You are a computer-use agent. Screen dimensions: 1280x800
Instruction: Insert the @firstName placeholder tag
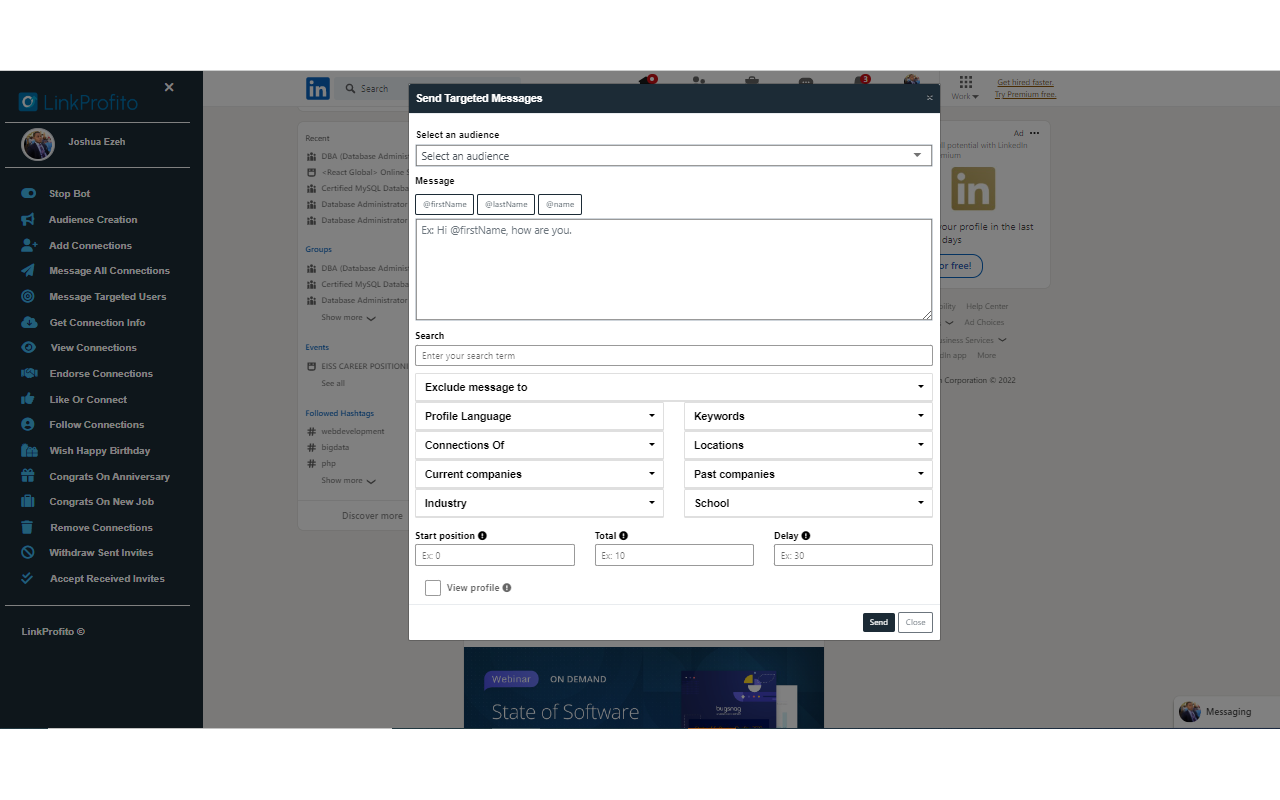[x=445, y=204]
